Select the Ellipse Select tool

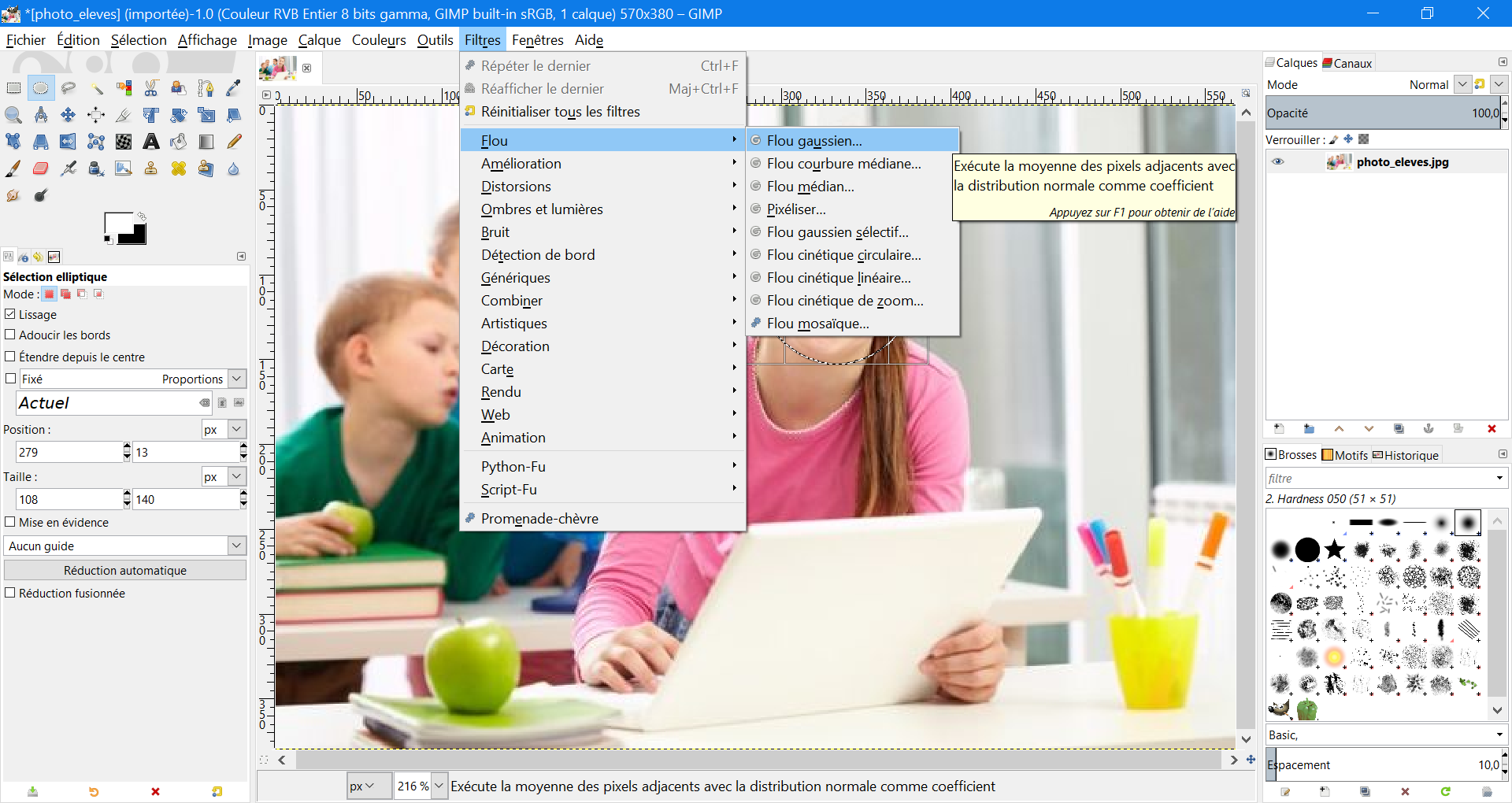point(41,88)
